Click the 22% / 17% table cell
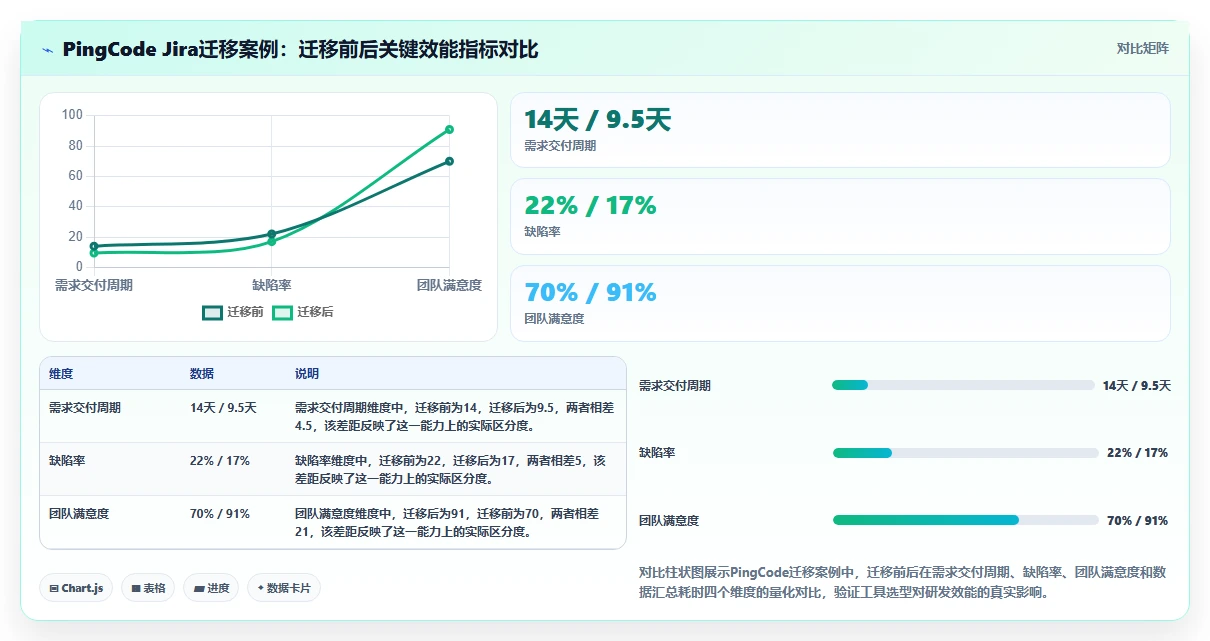Screen dimensions: 1210x641 click(x=220, y=461)
